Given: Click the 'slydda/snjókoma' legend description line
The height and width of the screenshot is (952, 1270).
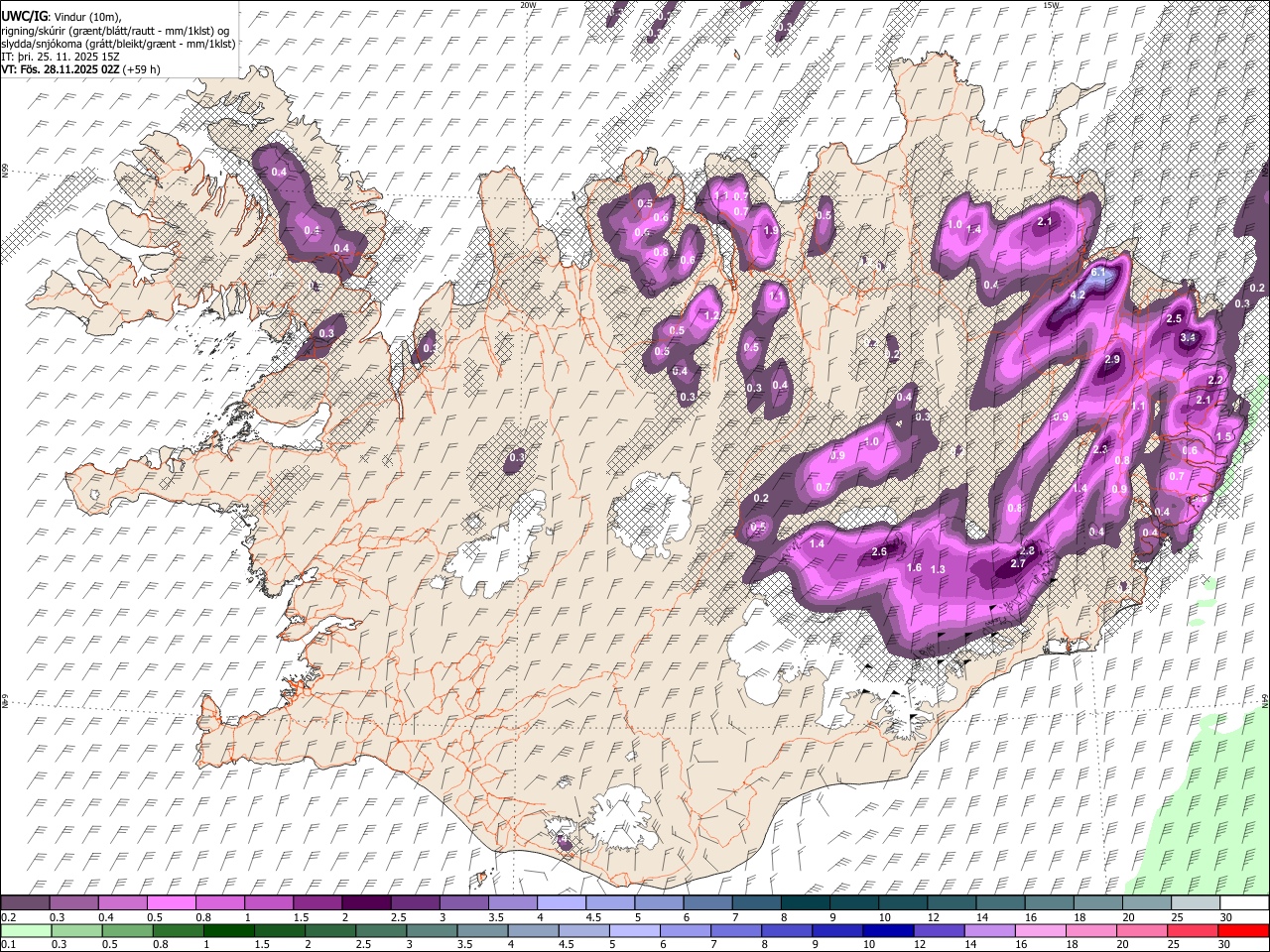Looking at the screenshot, I should pos(118,44).
